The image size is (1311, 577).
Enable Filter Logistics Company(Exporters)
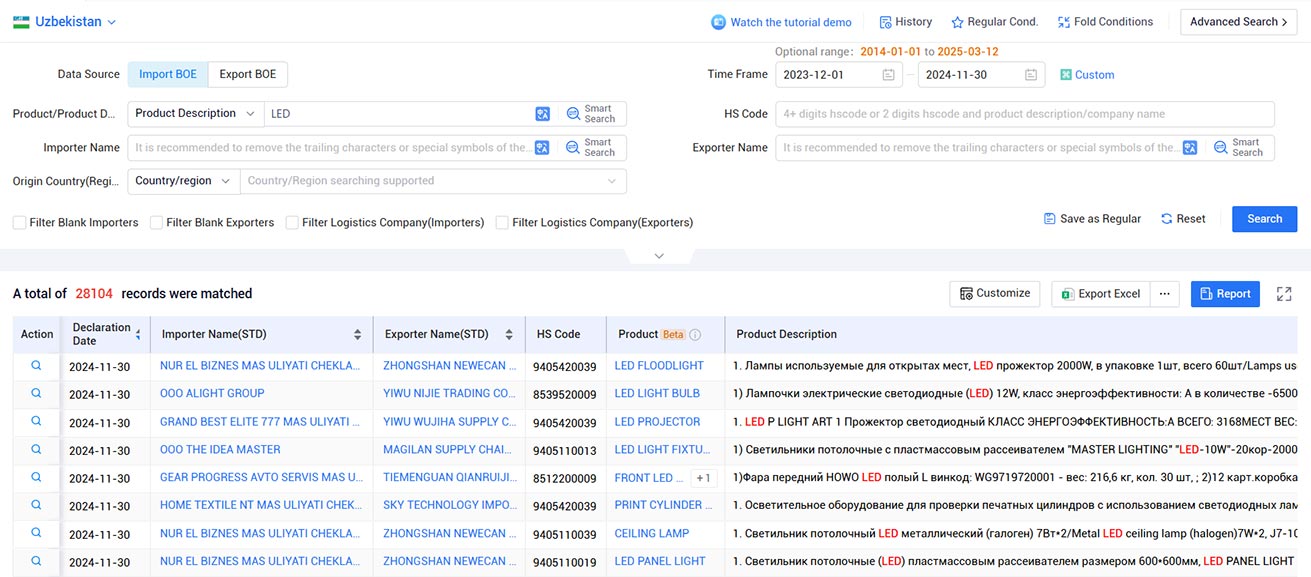click(502, 223)
